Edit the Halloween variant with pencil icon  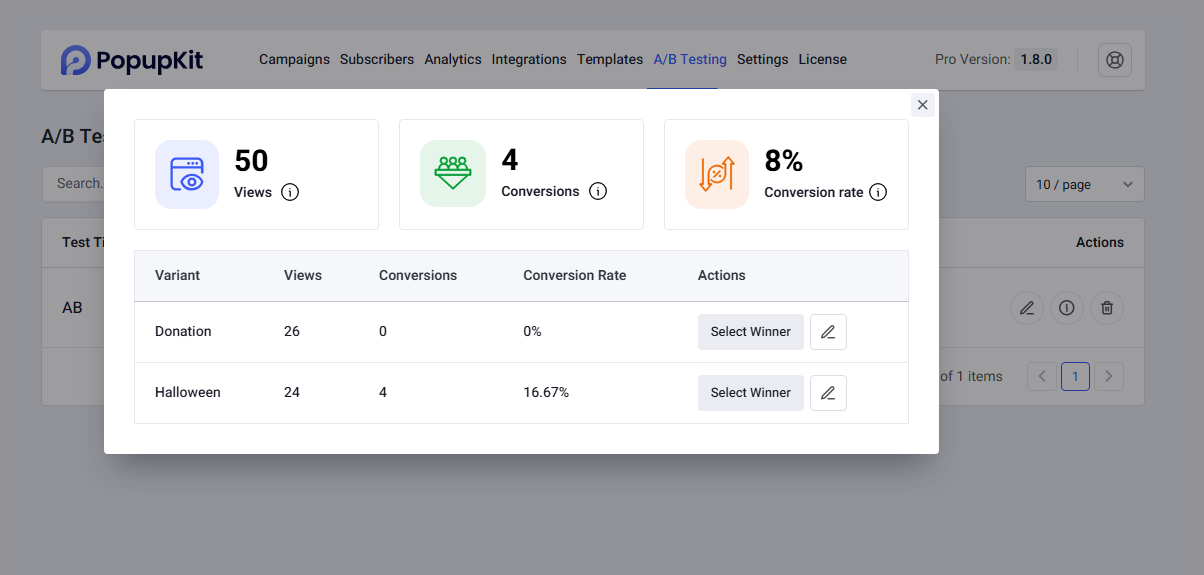(x=828, y=393)
